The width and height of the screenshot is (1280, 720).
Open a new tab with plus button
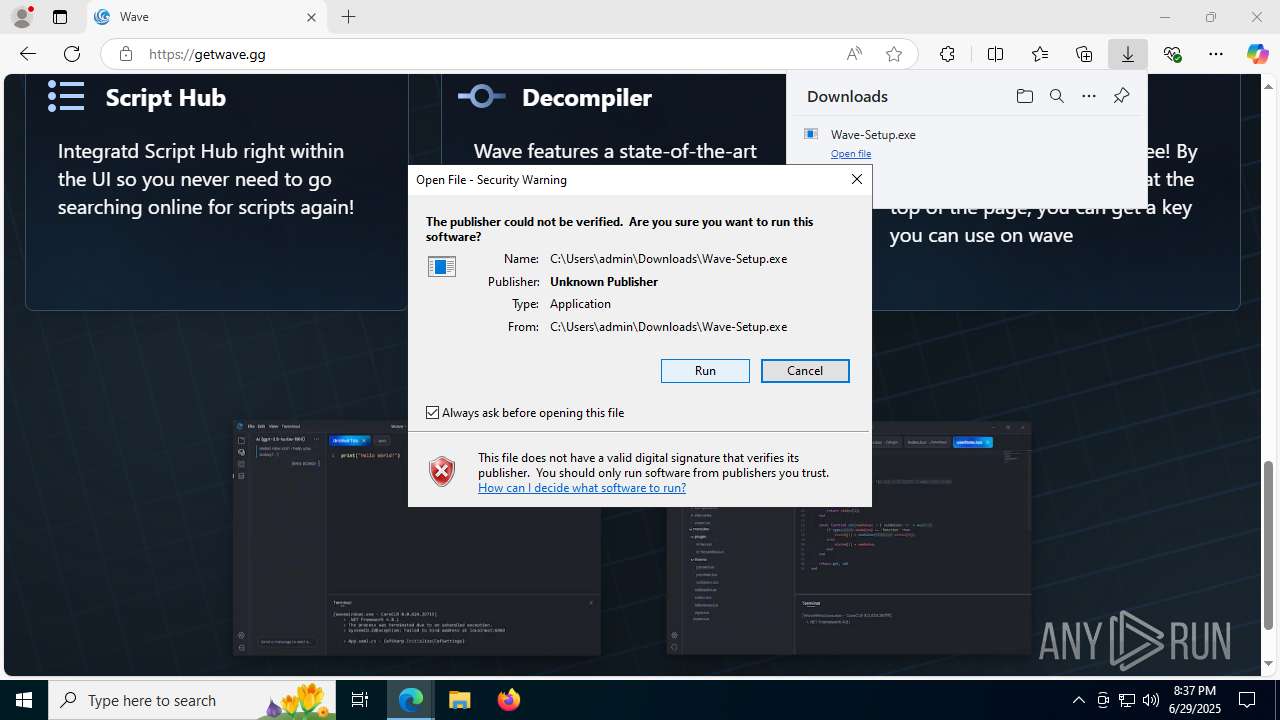(x=348, y=17)
